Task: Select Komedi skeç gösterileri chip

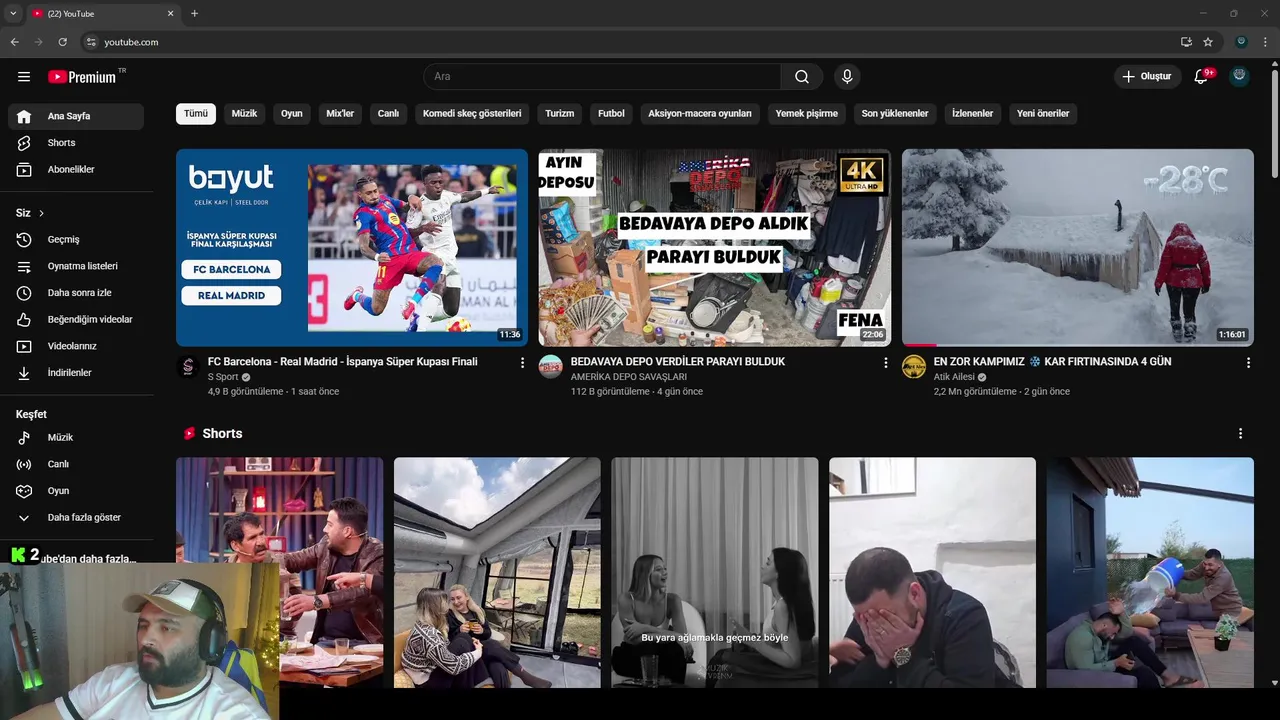Action: [472, 114]
